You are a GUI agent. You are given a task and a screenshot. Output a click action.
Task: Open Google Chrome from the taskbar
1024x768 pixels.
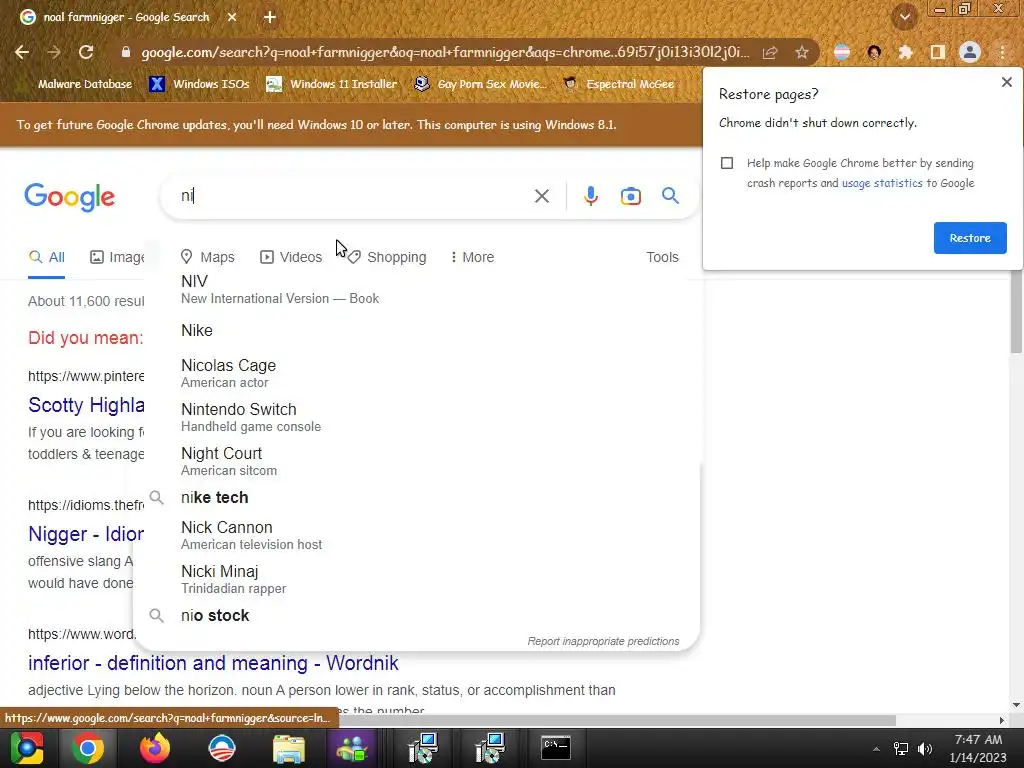tap(88, 748)
